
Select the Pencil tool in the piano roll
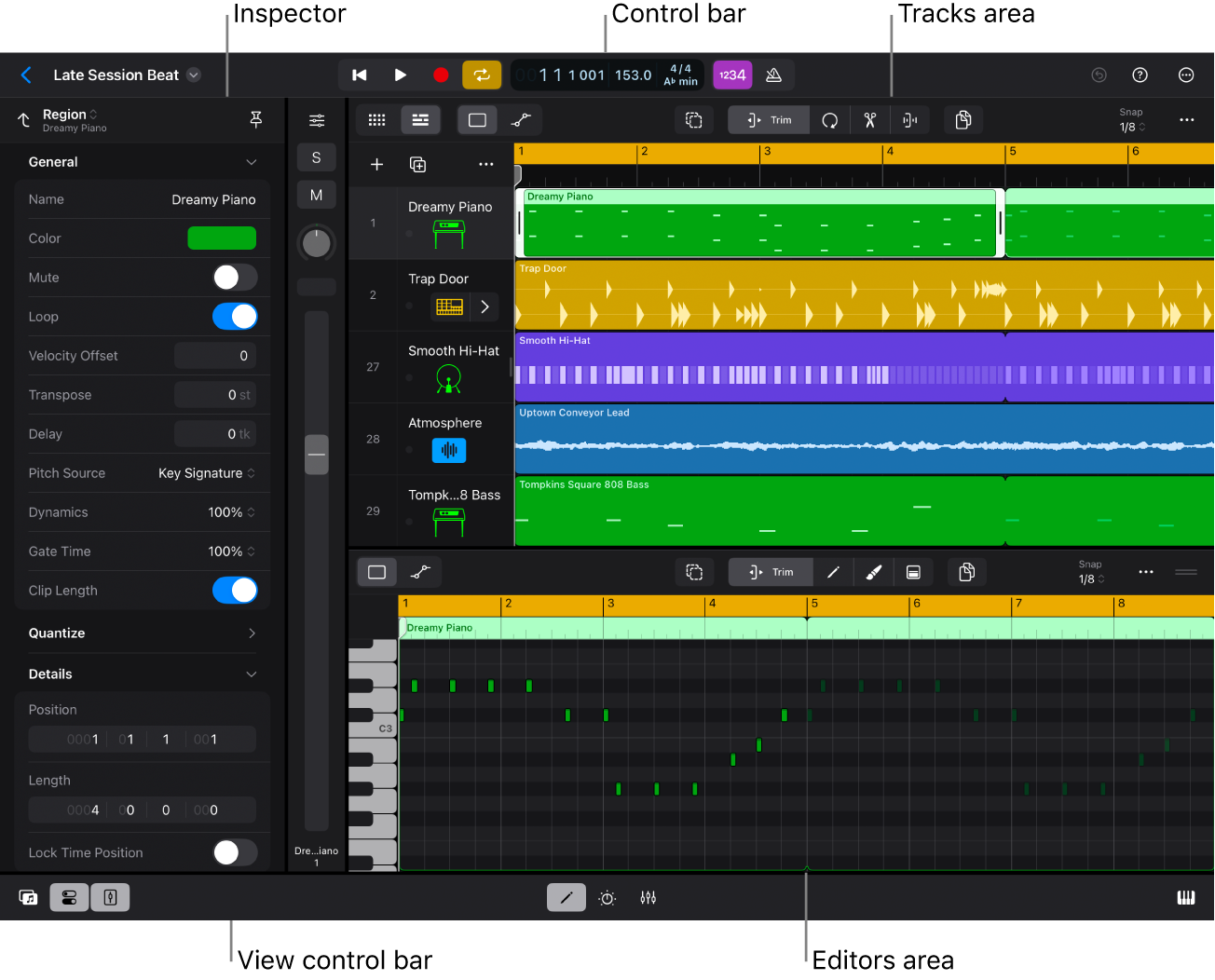point(833,571)
